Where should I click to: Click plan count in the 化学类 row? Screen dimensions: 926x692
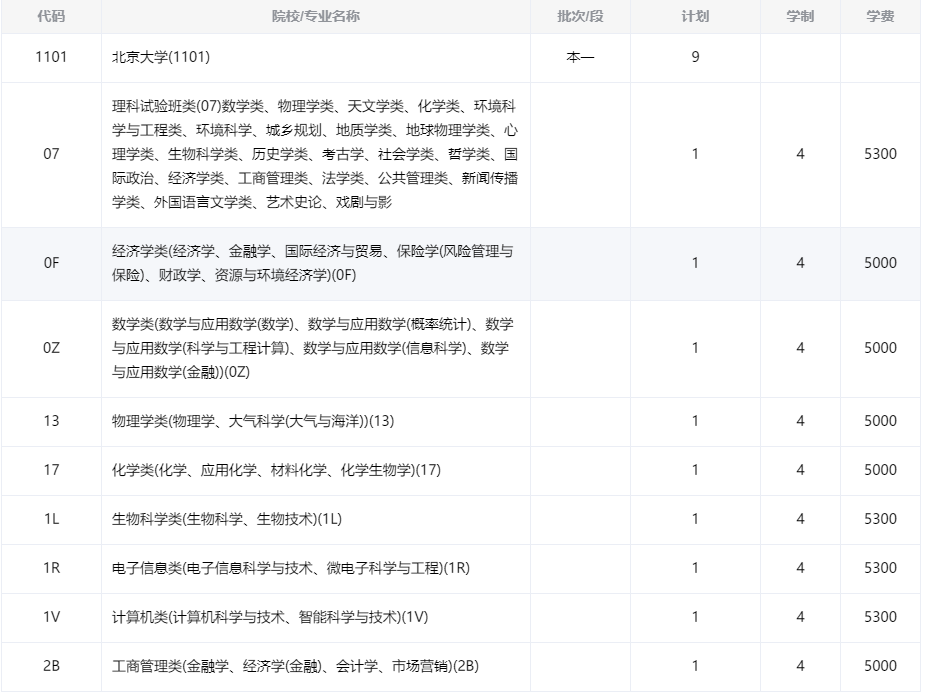pyautogui.click(x=695, y=470)
